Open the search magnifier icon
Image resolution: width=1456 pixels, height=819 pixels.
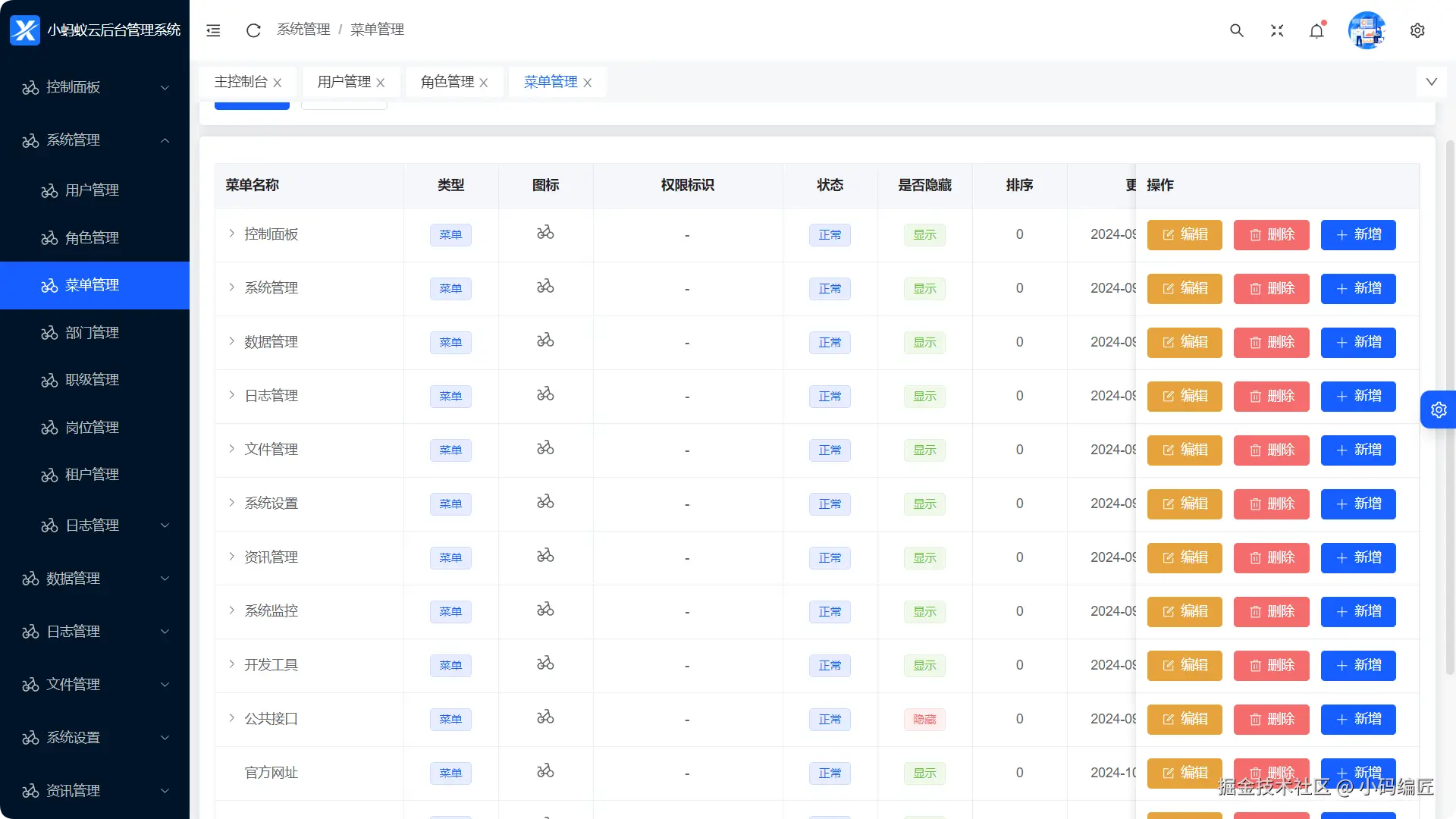pos(1236,30)
